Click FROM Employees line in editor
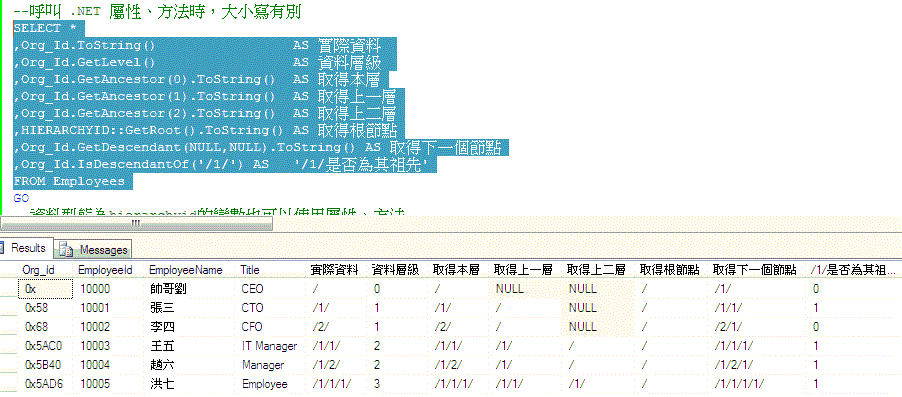This screenshot has width=902, height=397. pyautogui.click(x=69, y=181)
